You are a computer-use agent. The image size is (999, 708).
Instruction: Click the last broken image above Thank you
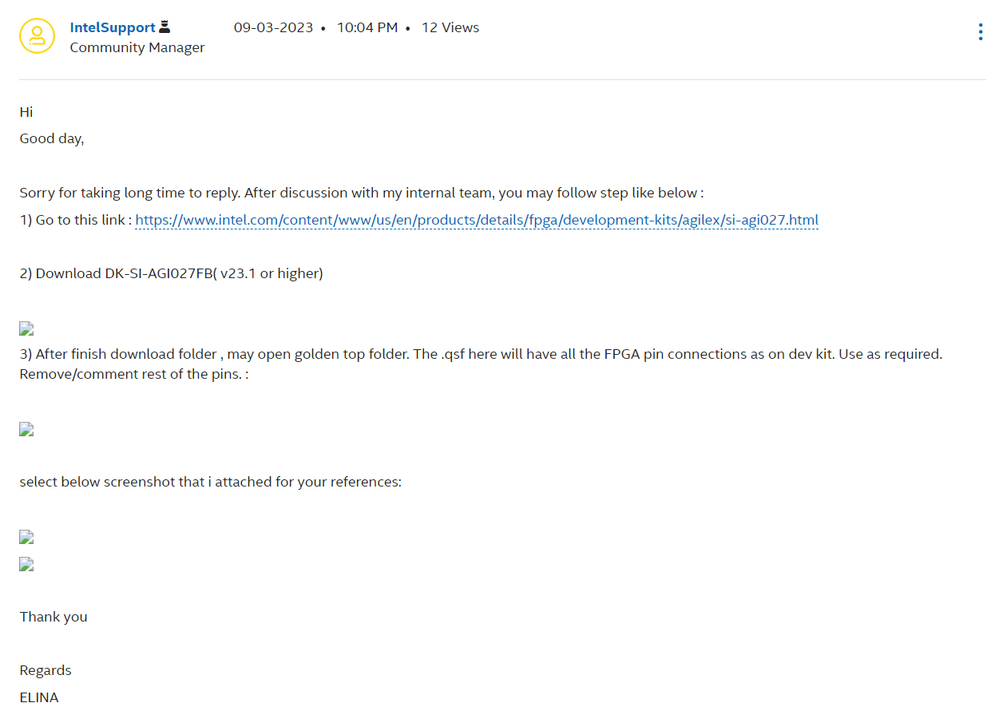27,564
